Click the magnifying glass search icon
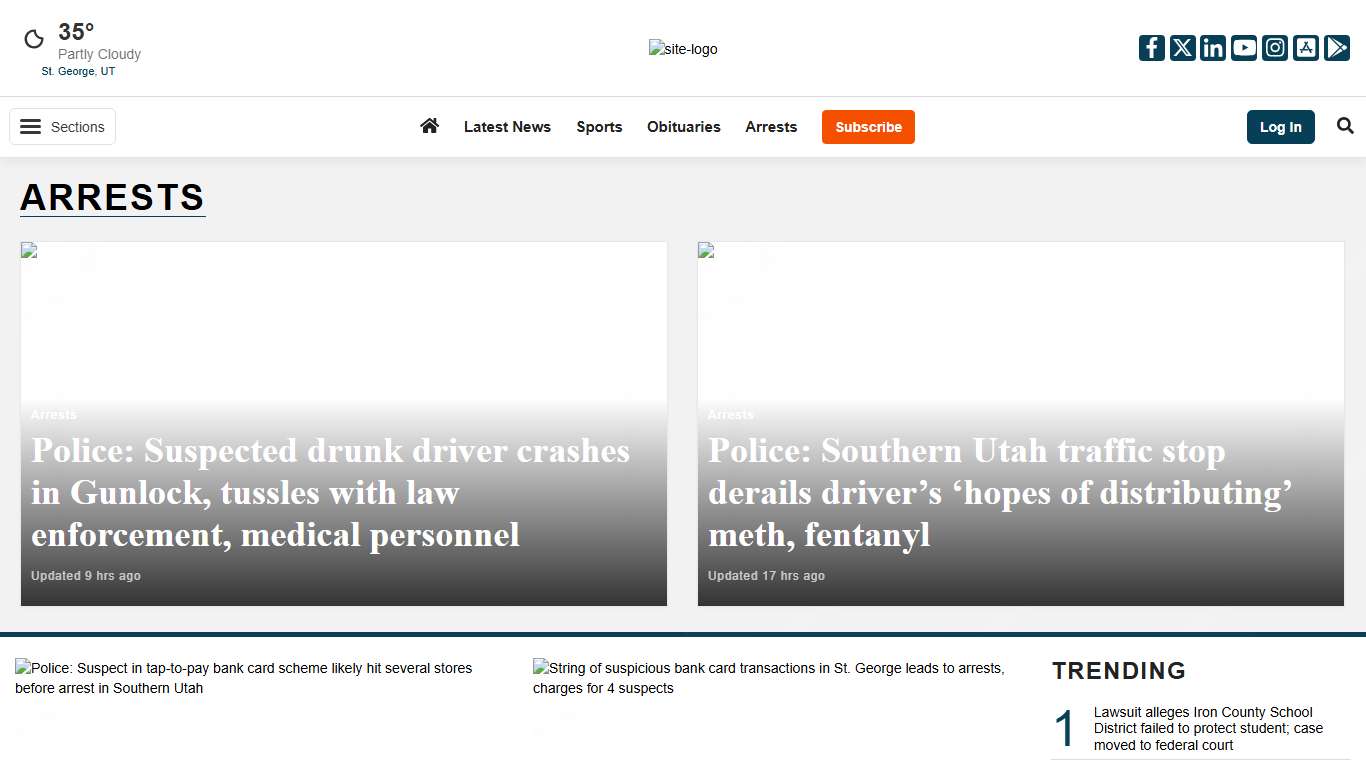 [1345, 126]
